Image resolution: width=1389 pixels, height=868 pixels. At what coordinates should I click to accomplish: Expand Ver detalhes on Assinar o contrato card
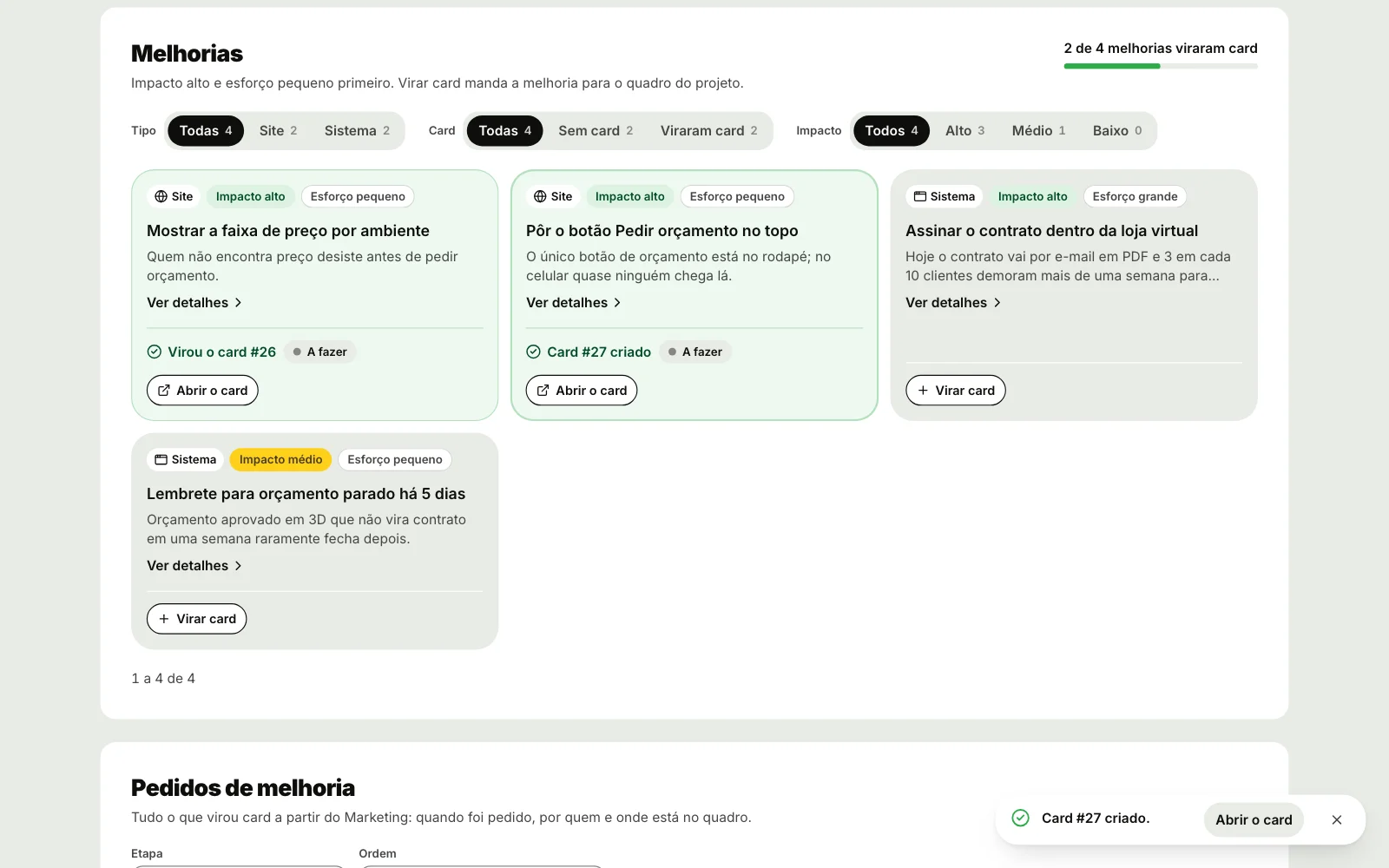point(953,303)
